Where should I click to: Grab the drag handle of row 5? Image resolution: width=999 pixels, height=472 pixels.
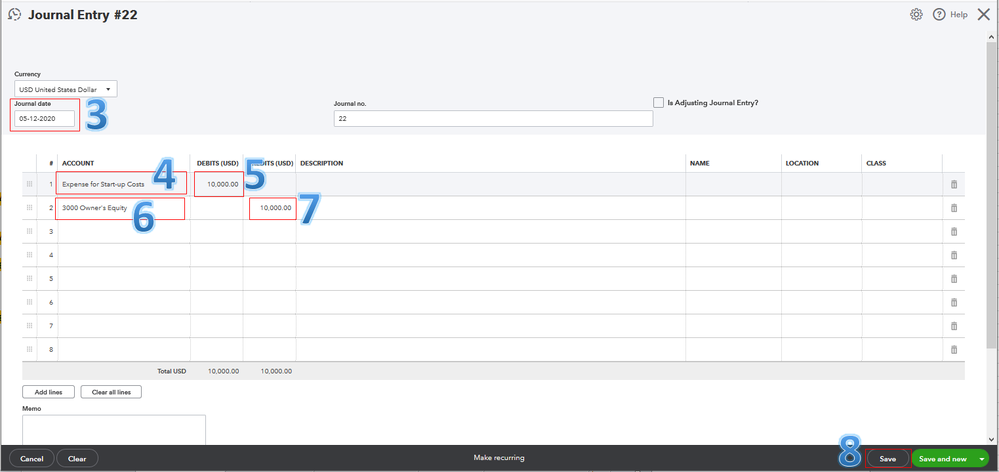pyautogui.click(x=29, y=278)
